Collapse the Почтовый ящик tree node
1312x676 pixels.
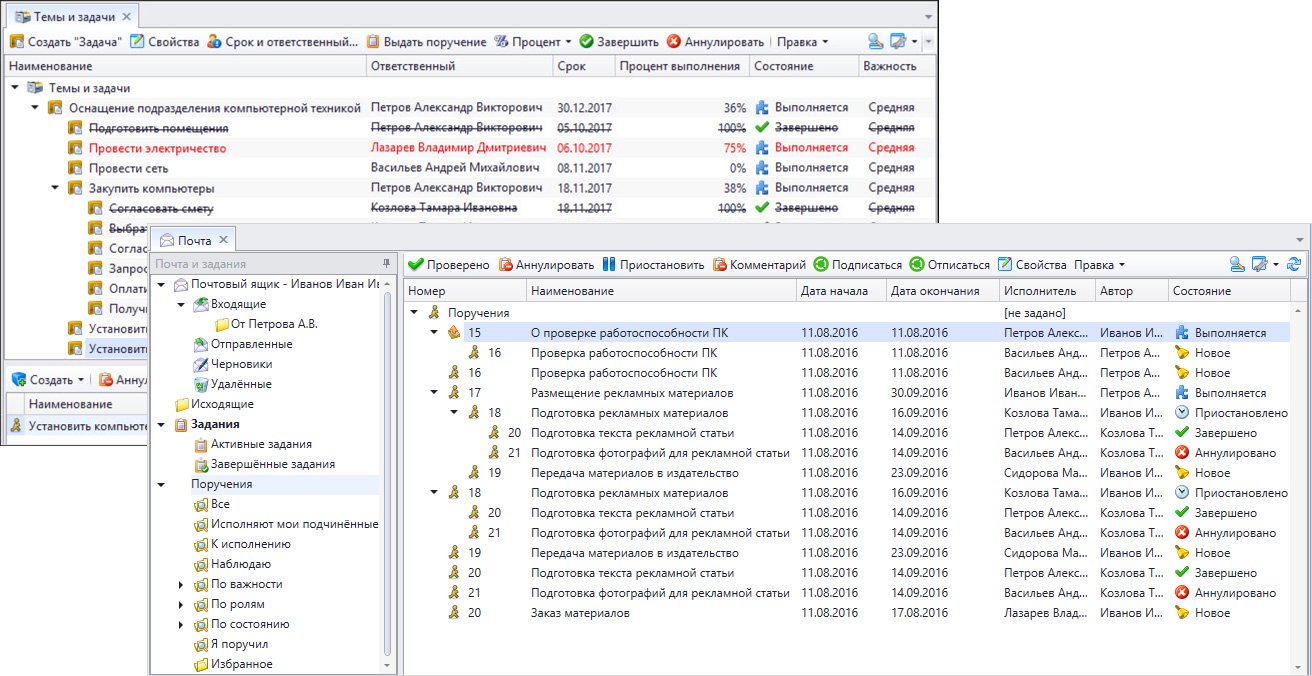point(162,284)
